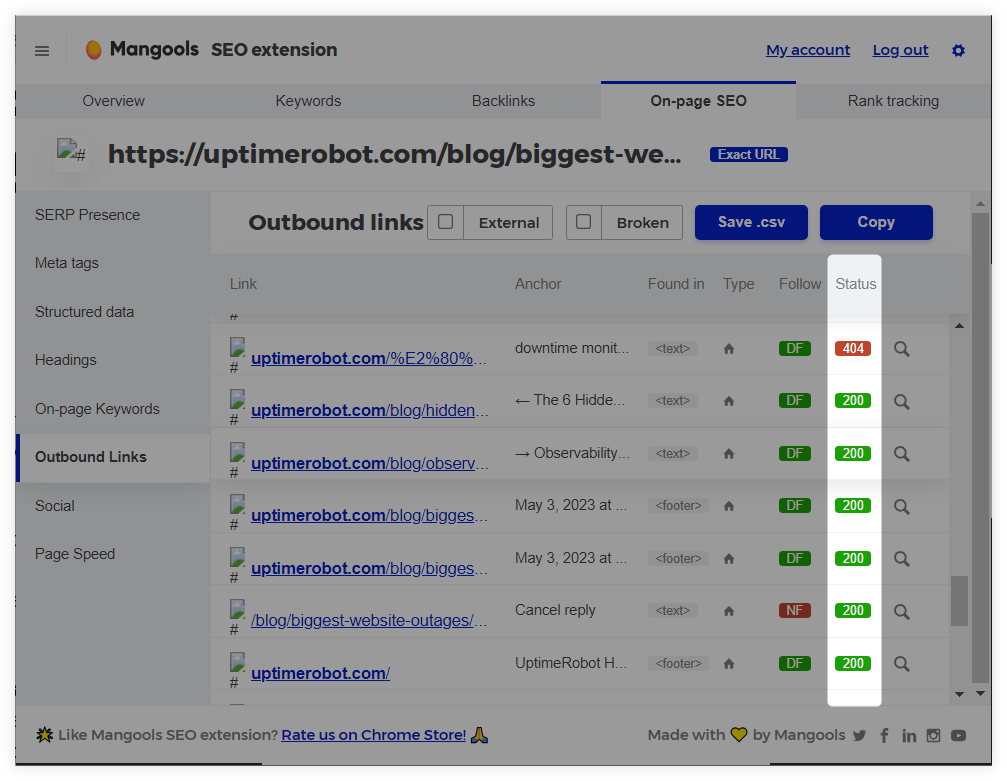Open the hamburger menu
Screen dimensions: 1007x781
(41, 50)
